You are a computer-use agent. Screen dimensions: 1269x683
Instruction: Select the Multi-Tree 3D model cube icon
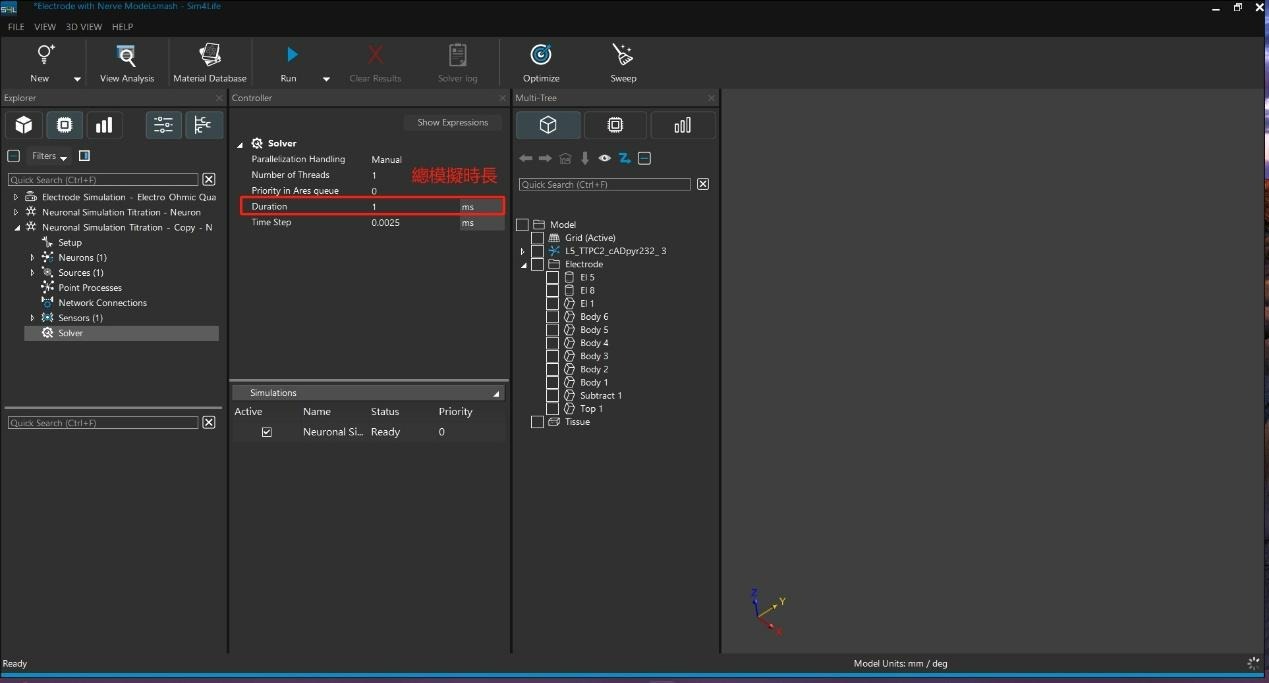548,125
